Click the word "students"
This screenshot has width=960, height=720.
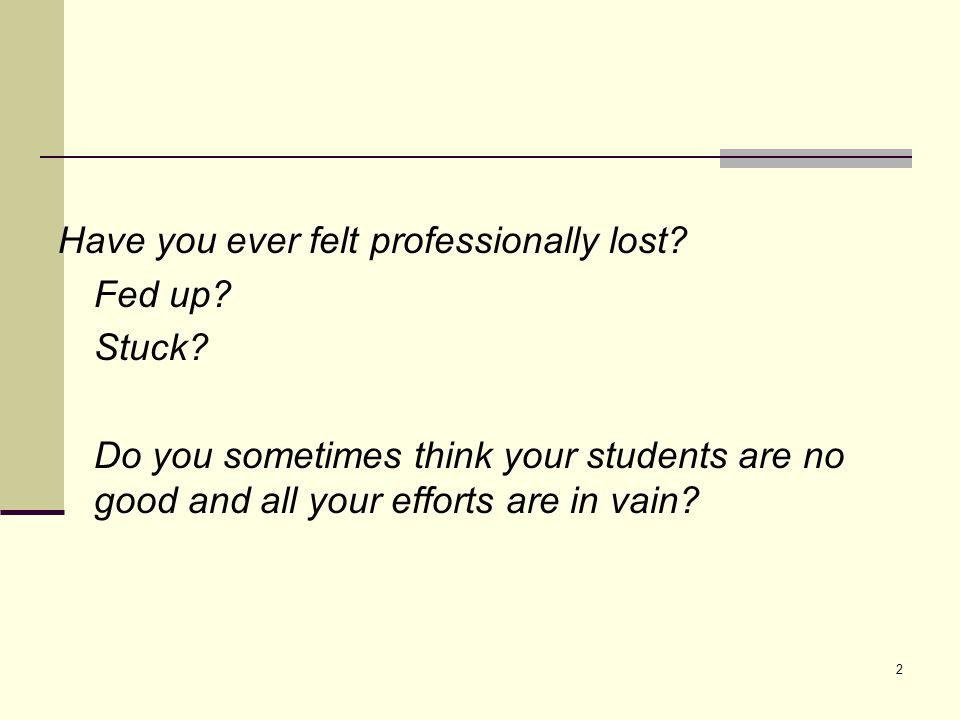(x=657, y=456)
